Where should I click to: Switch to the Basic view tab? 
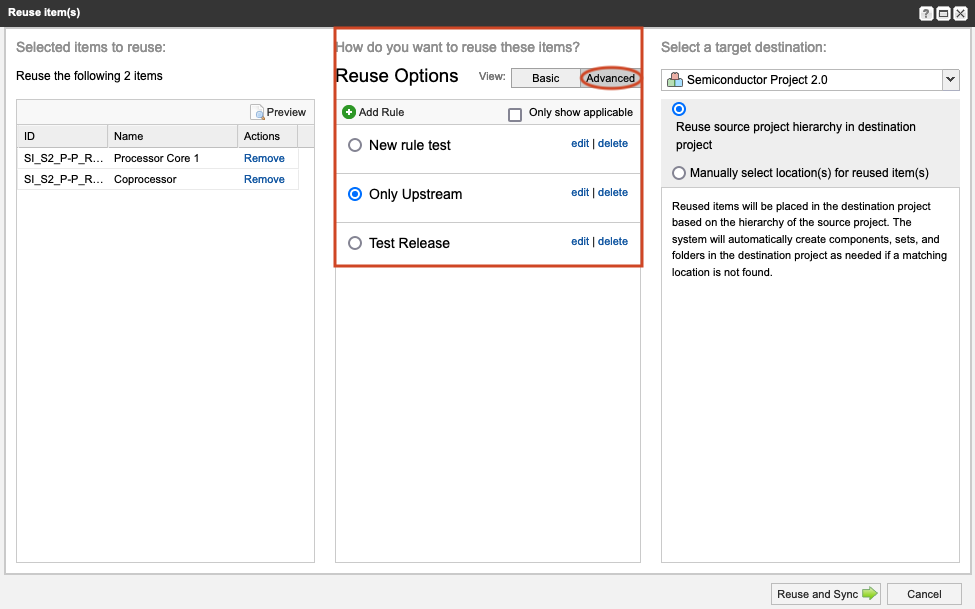[x=545, y=78]
